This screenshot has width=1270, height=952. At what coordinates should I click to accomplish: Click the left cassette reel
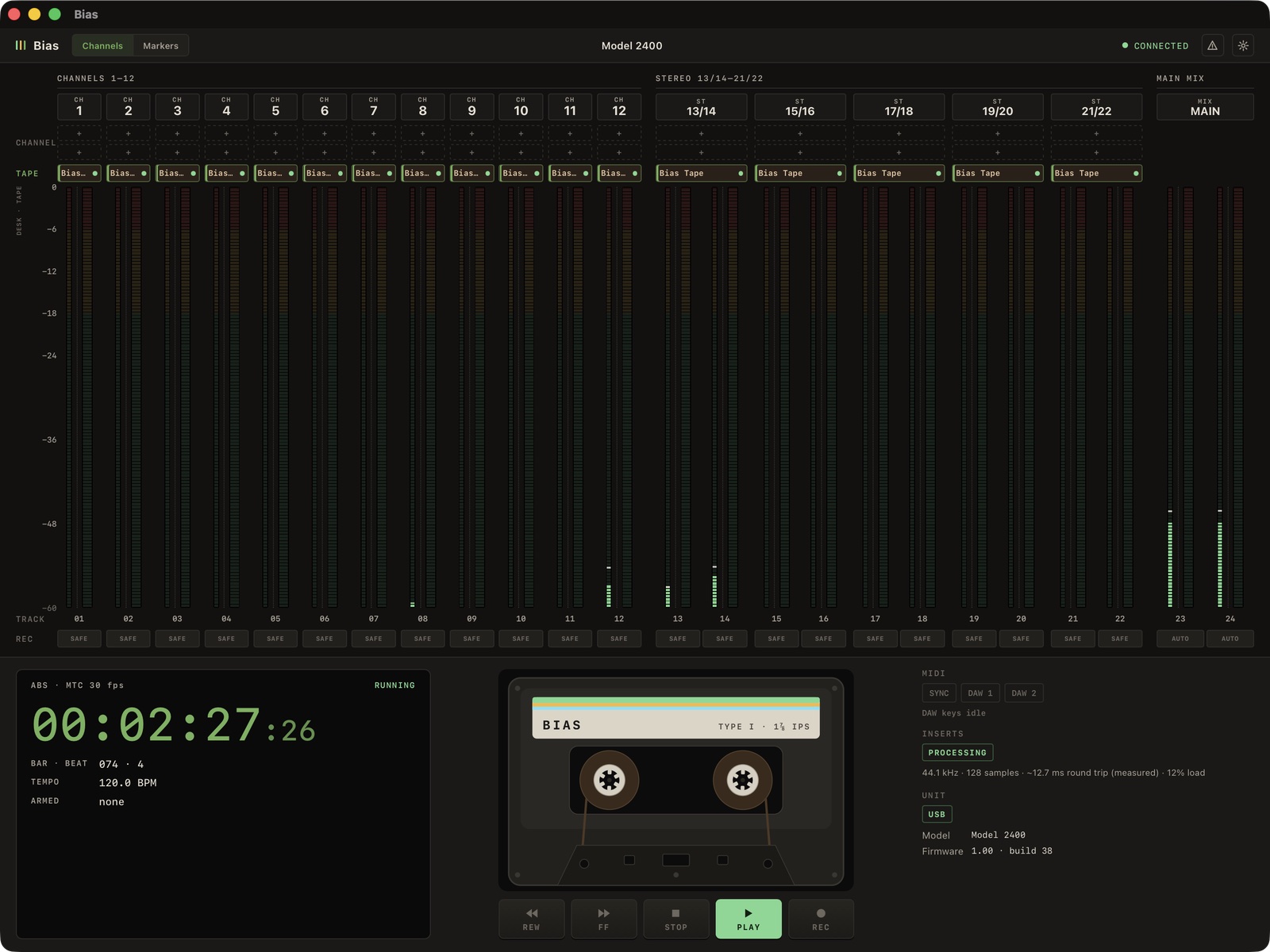(610, 780)
